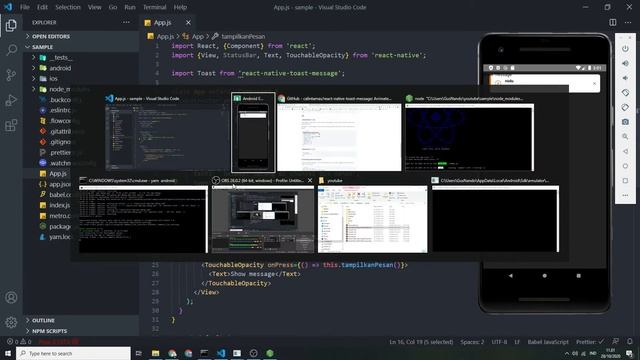The width and height of the screenshot is (640, 360).
Task: Activate emulator zoom mode
Action: tap(625, 137)
